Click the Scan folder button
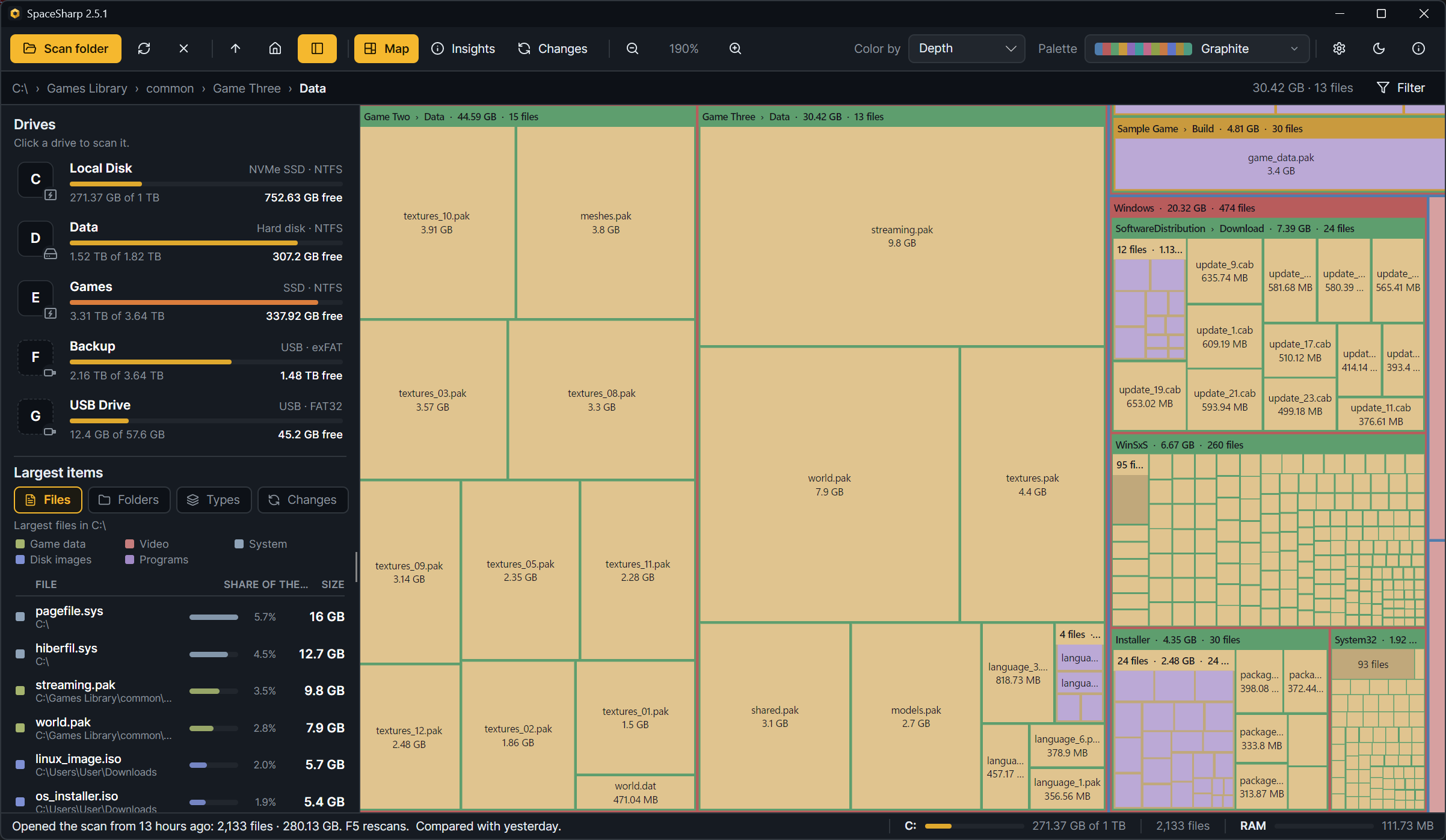The image size is (1446, 840). pos(66,49)
